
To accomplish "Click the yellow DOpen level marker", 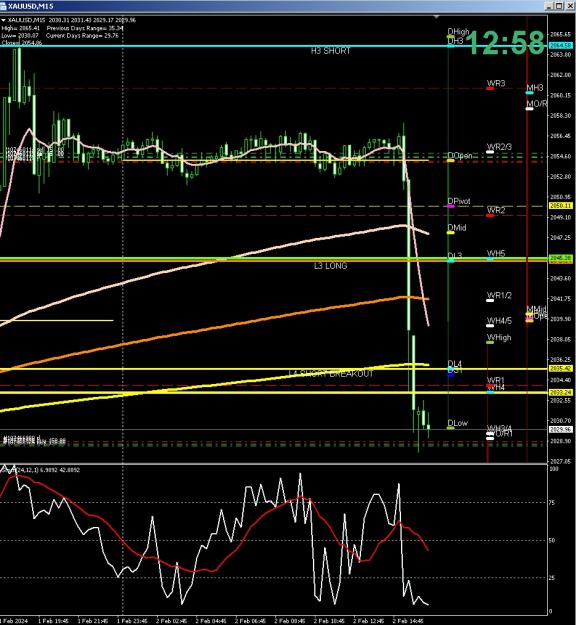I will (450, 160).
